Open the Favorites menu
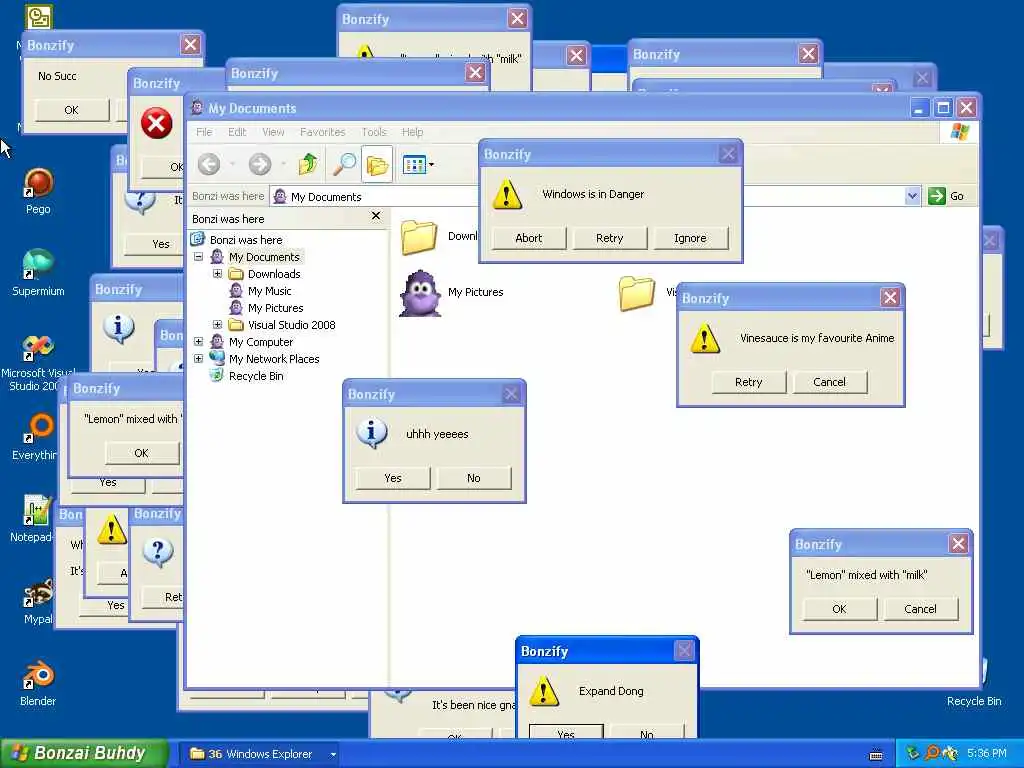This screenshot has height=768, width=1024. 323,132
